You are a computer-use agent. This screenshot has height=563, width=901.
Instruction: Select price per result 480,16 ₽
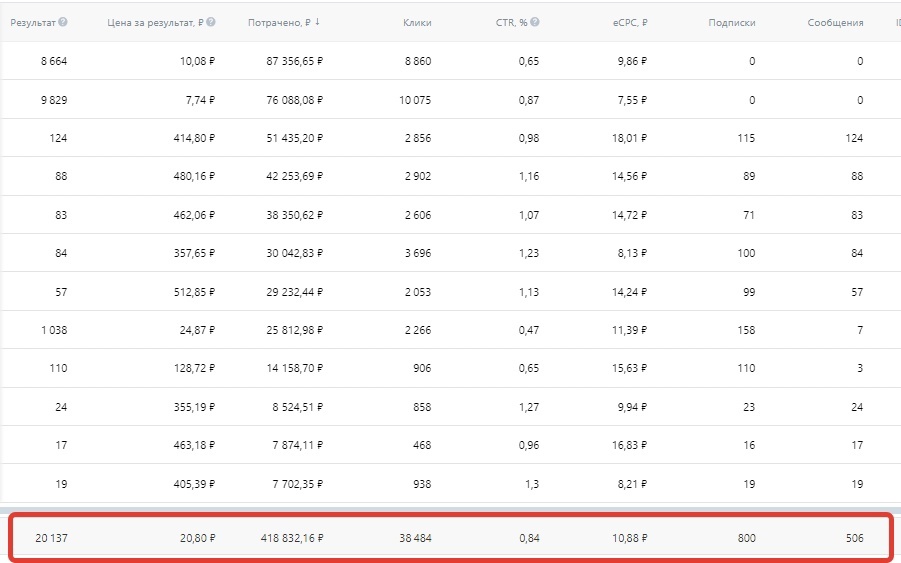[194, 176]
